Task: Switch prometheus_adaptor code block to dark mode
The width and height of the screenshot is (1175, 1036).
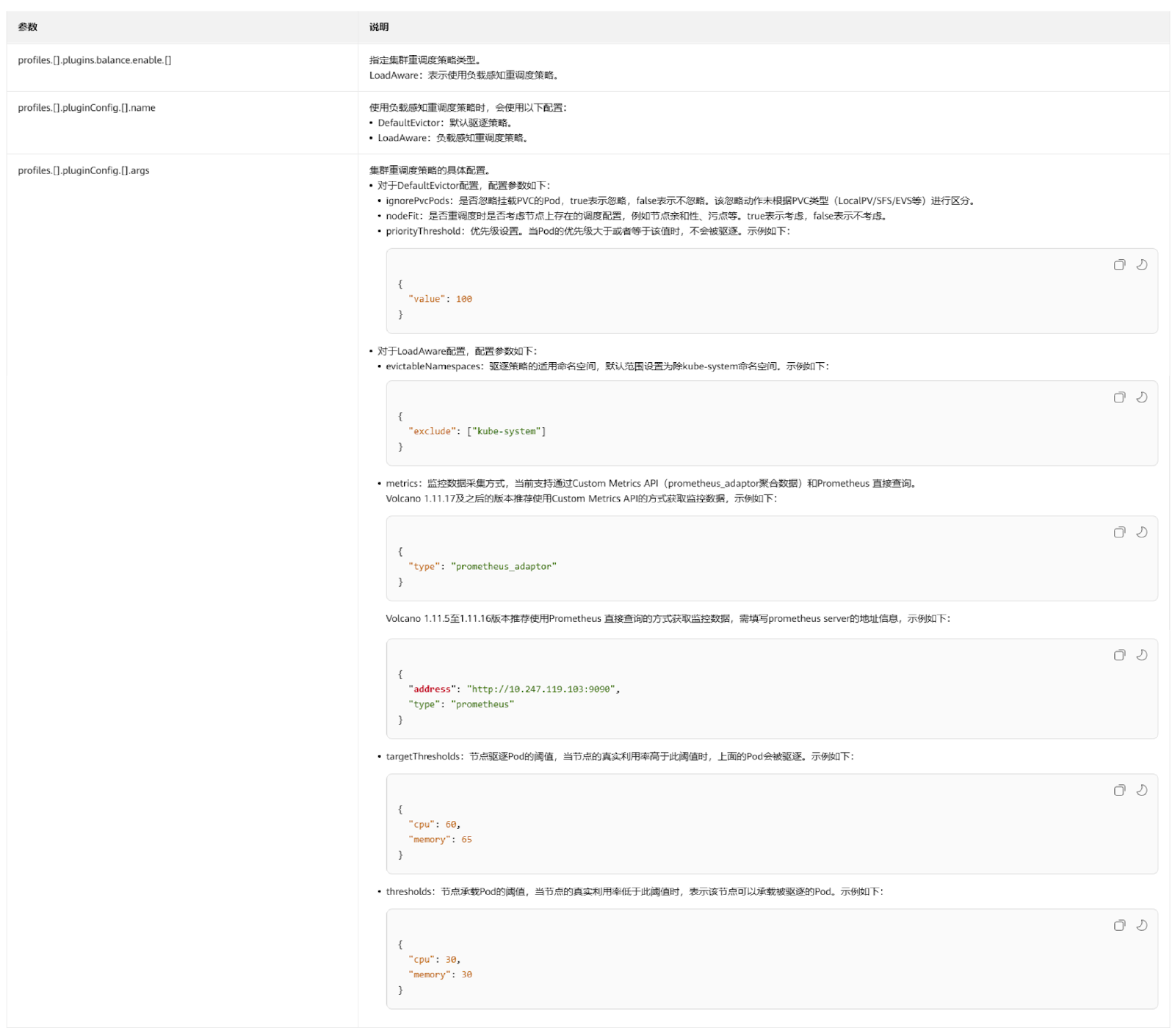Action: coord(1141,532)
